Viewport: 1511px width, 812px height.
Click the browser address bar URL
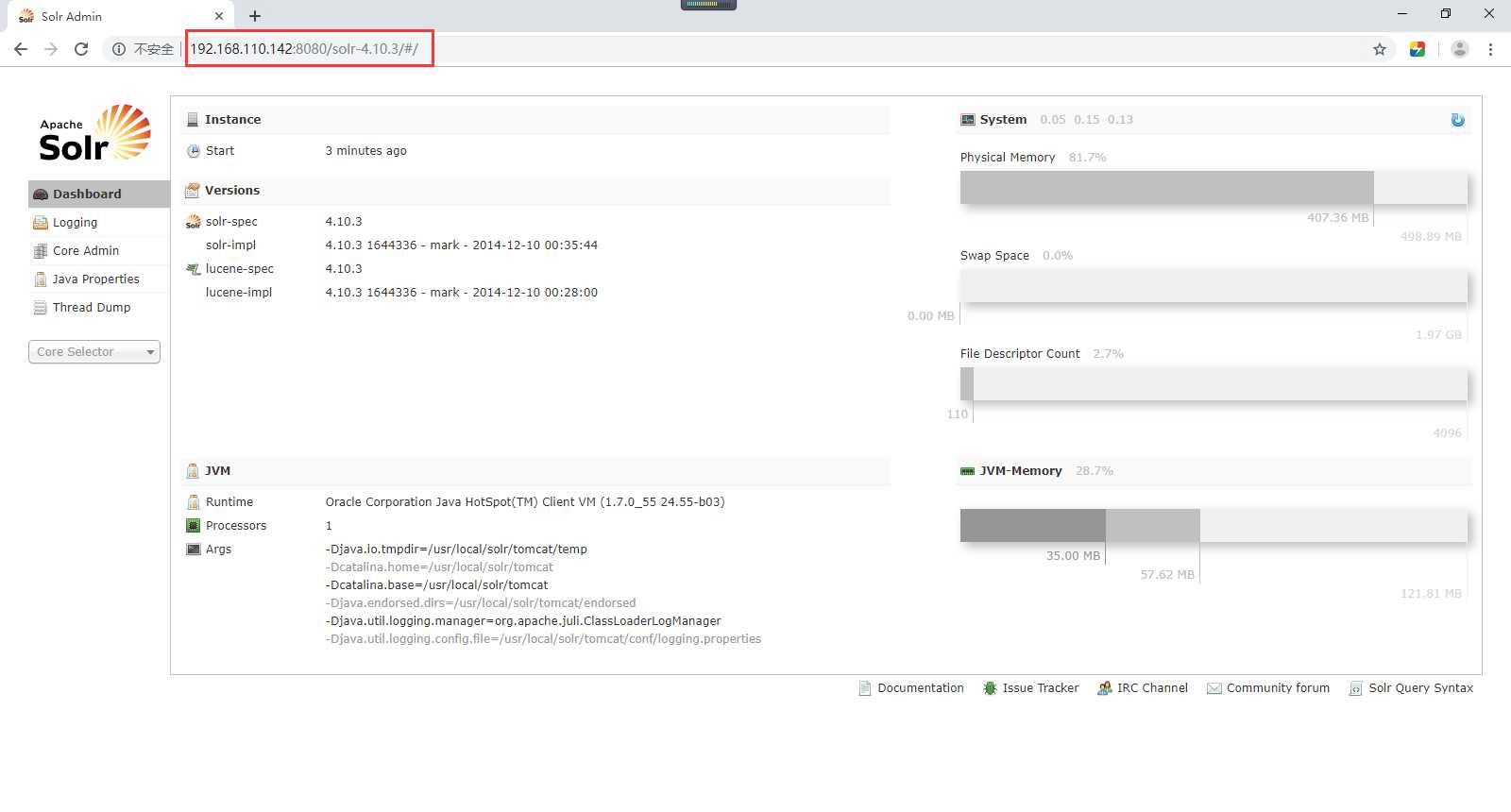coord(304,49)
